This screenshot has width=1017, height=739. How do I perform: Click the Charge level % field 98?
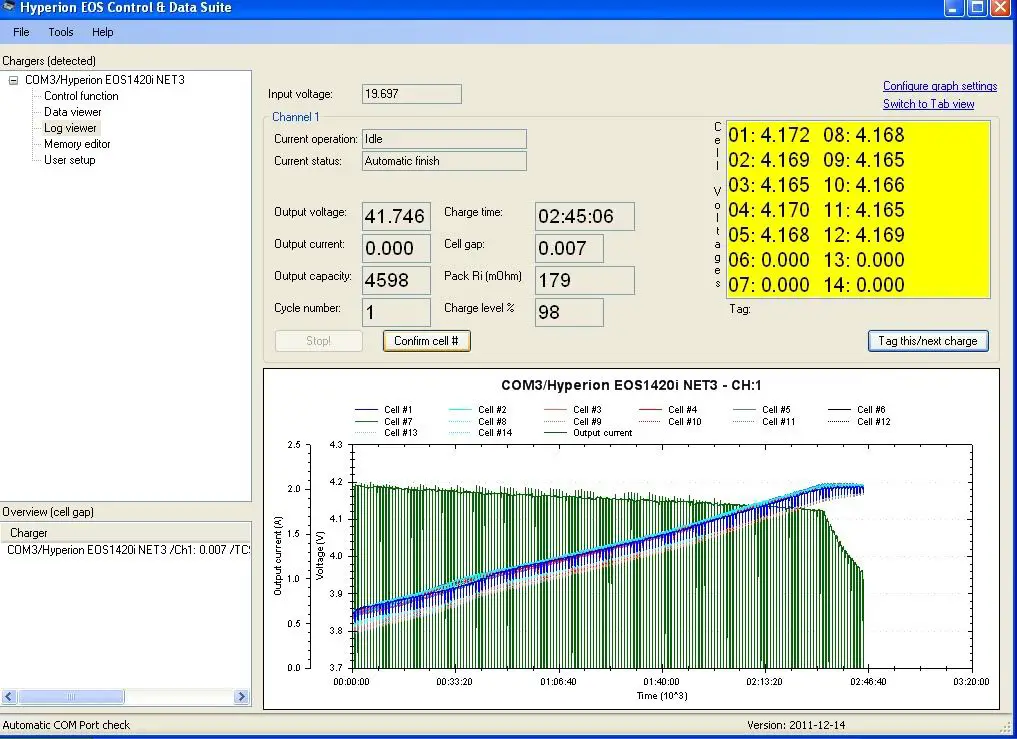[x=569, y=312]
